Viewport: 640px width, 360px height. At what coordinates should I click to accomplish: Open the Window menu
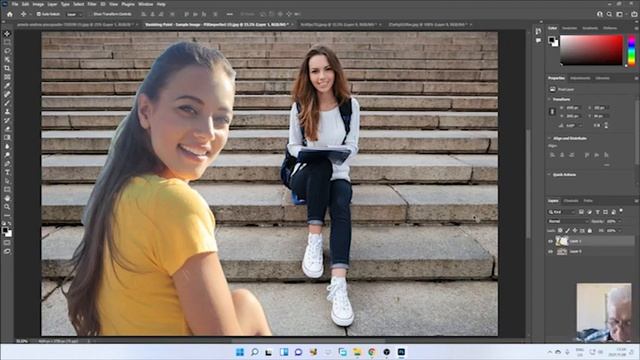click(145, 4)
